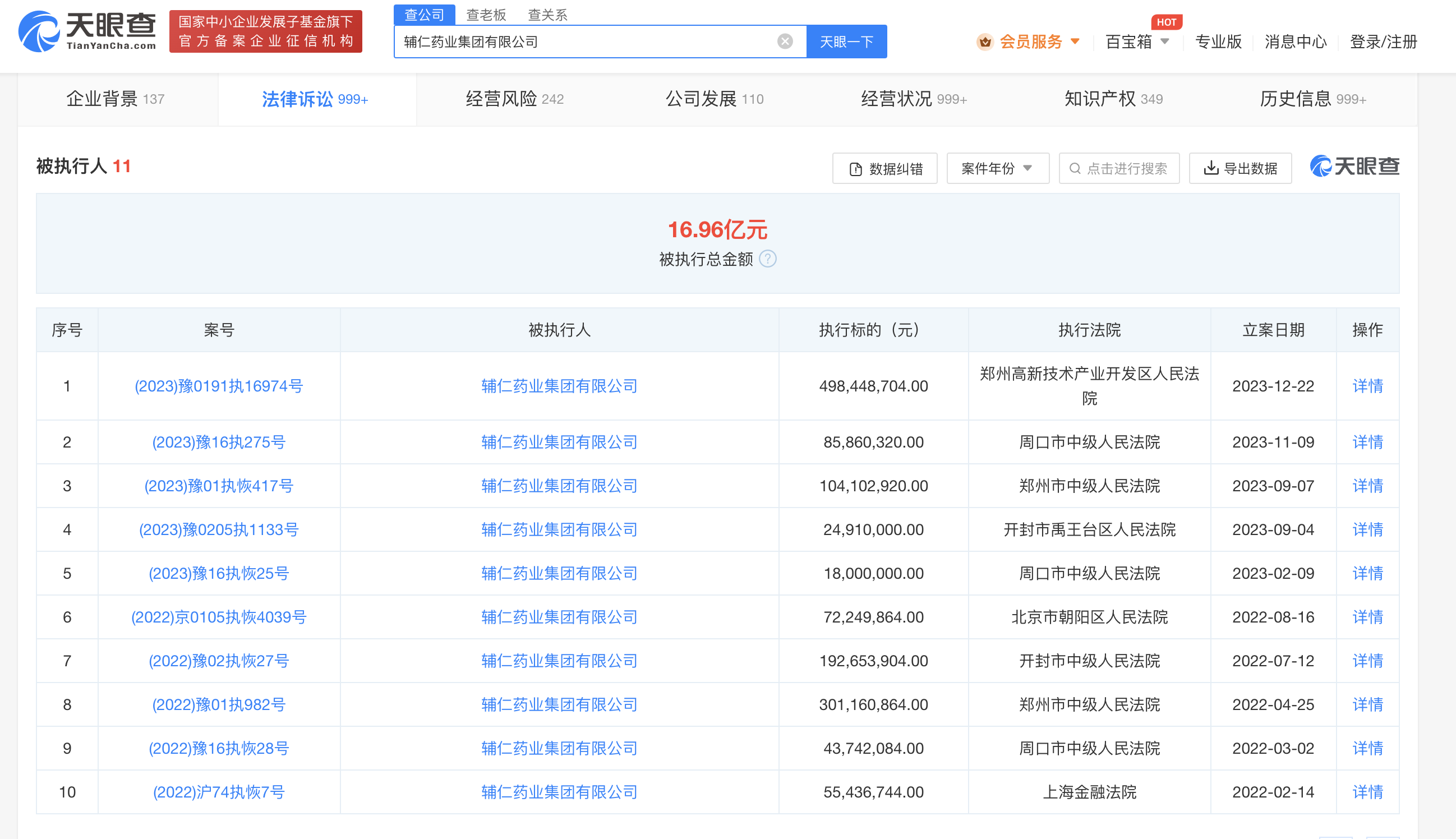Expand the 百宝箱 dropdown

coord(1137,42)
